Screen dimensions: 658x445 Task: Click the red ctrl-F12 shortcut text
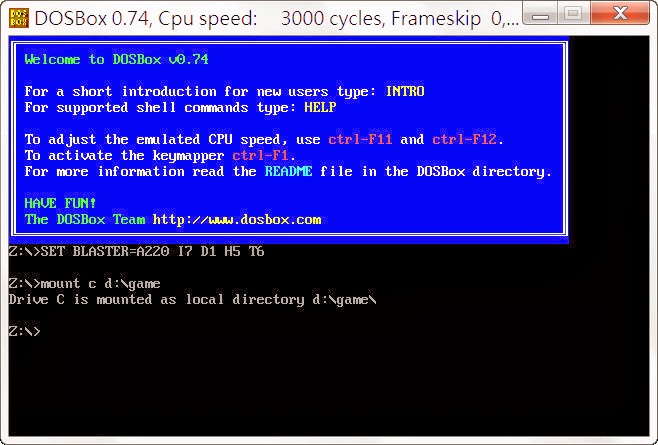[x=465, y=139]
